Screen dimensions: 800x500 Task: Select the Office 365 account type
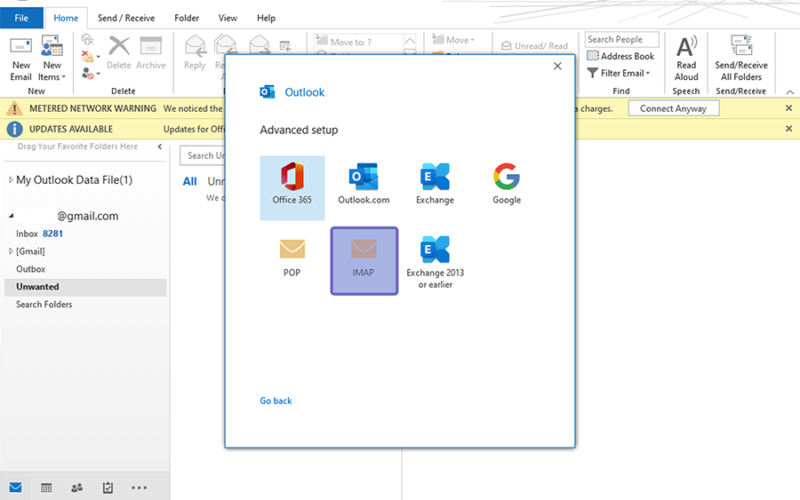[292, 188]
